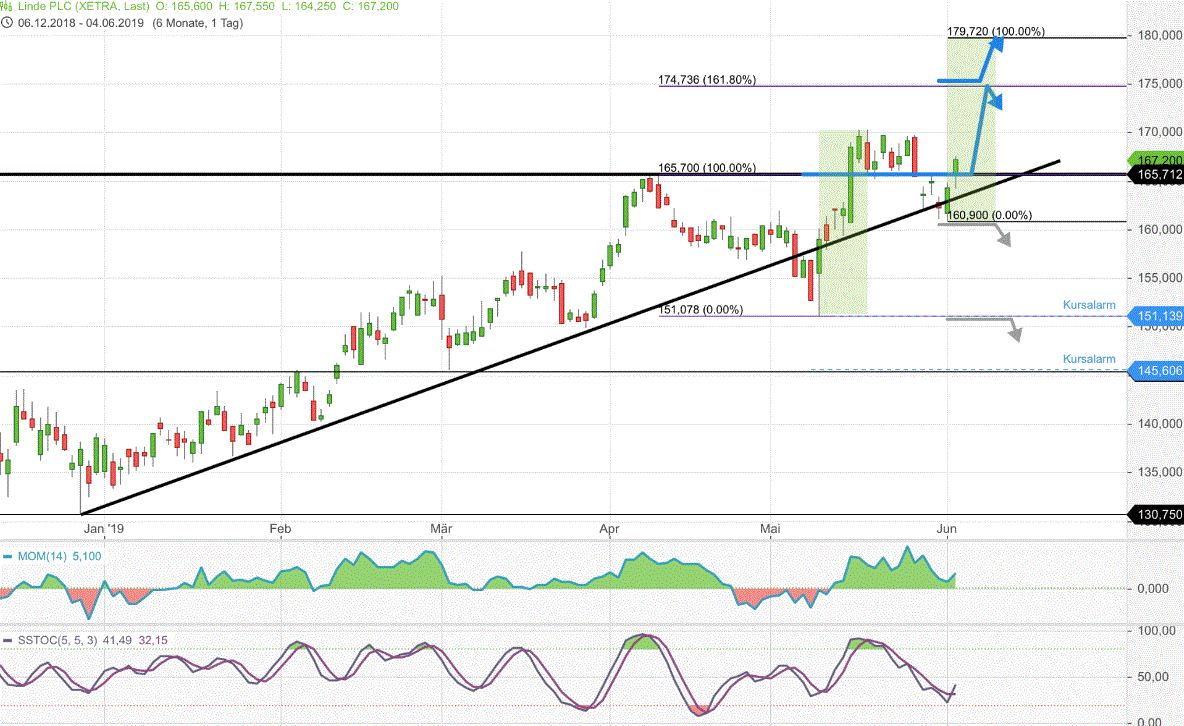This screenshot has width=1184, height=726.
Task: Click the stochastic value 41,49
Action: pos(117,641)
